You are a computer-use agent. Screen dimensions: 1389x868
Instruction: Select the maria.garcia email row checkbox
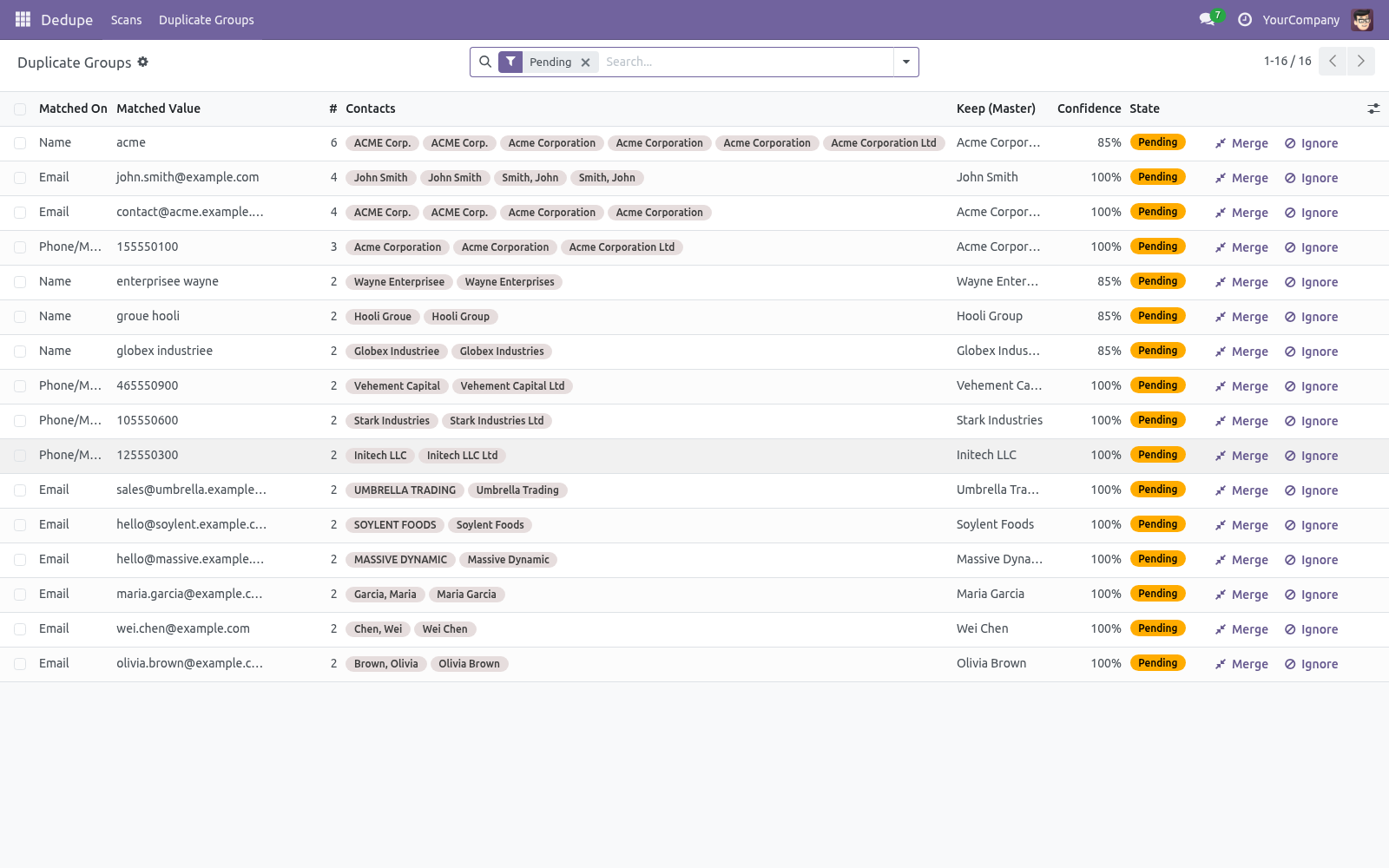(20, 595)
